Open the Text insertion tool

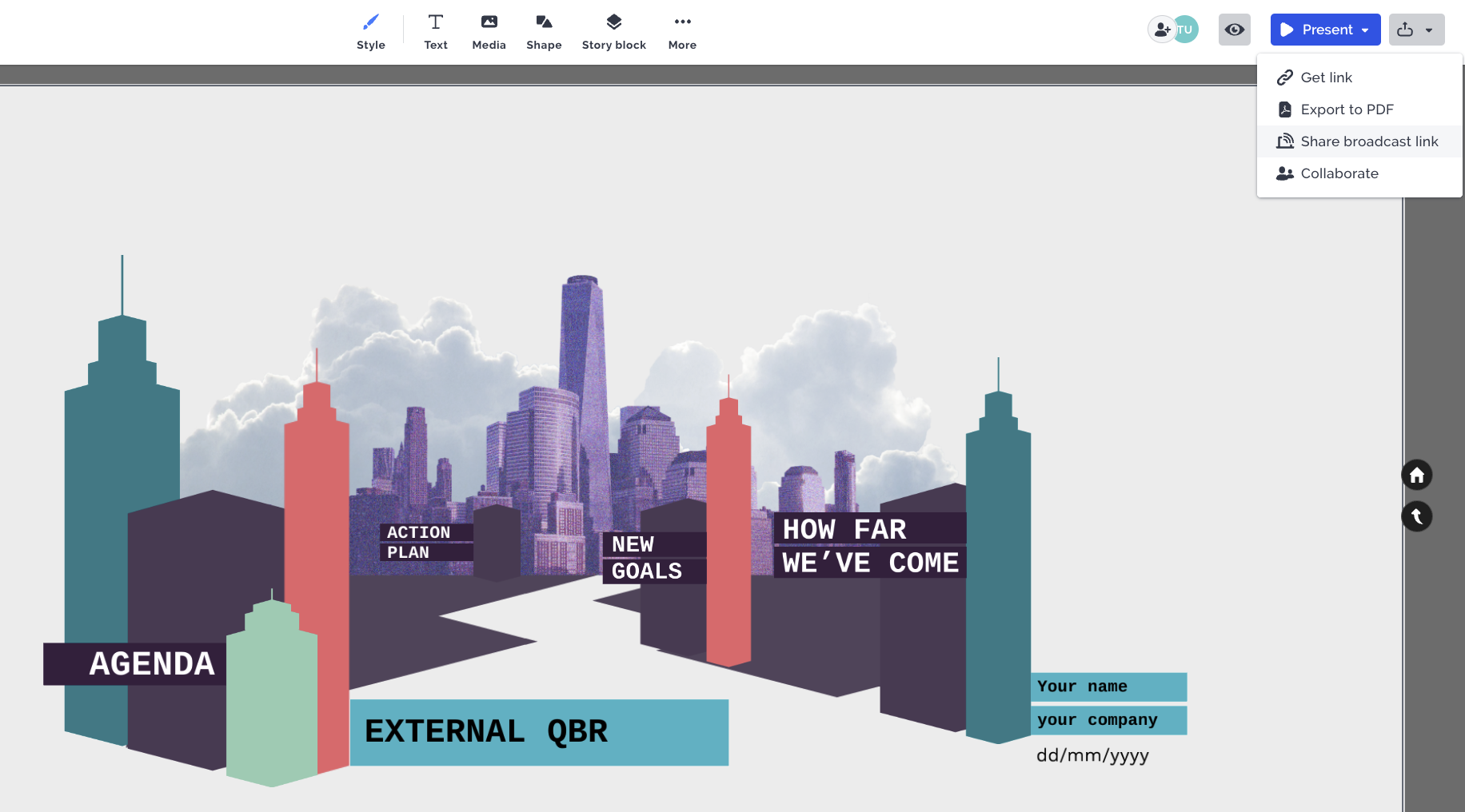click(x=436, y=30)
